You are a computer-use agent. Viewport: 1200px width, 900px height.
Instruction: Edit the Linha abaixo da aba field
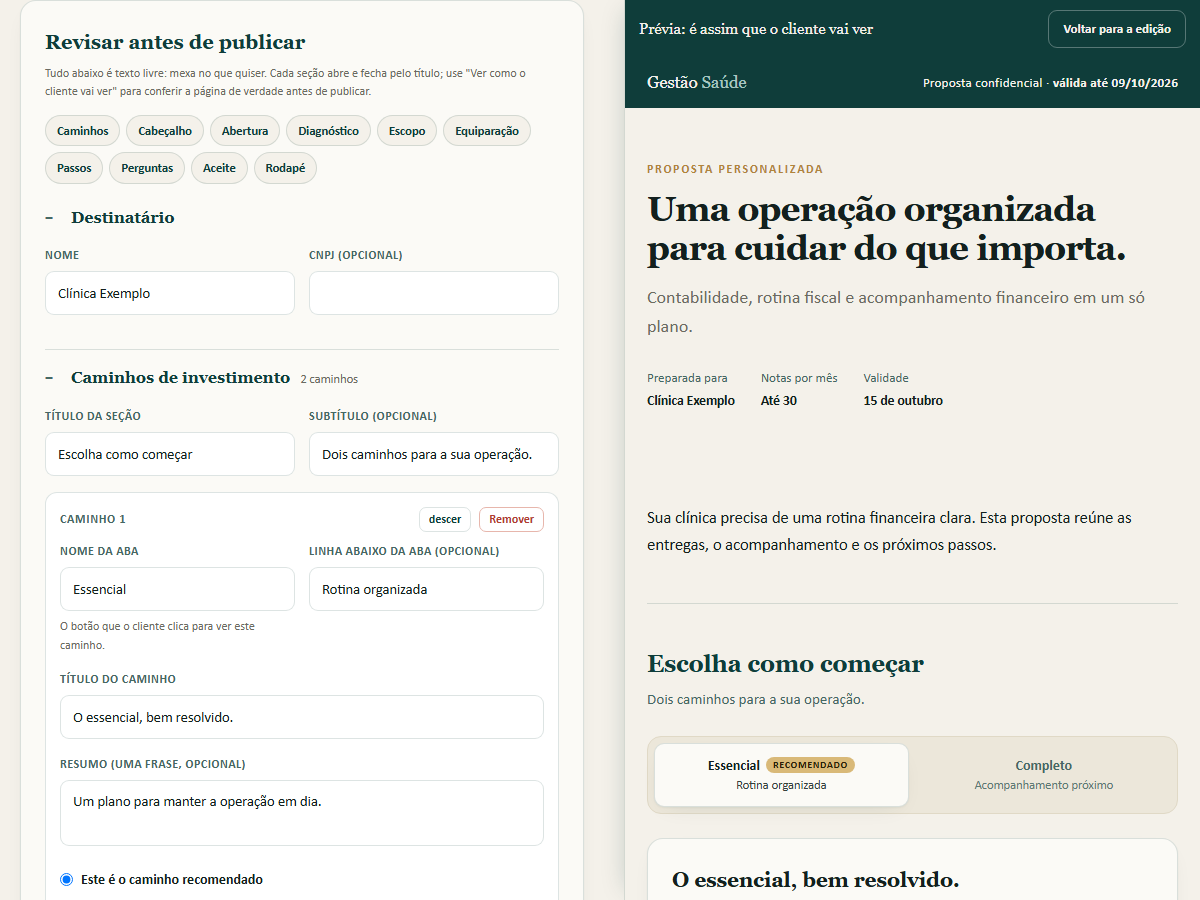point(426,589)
